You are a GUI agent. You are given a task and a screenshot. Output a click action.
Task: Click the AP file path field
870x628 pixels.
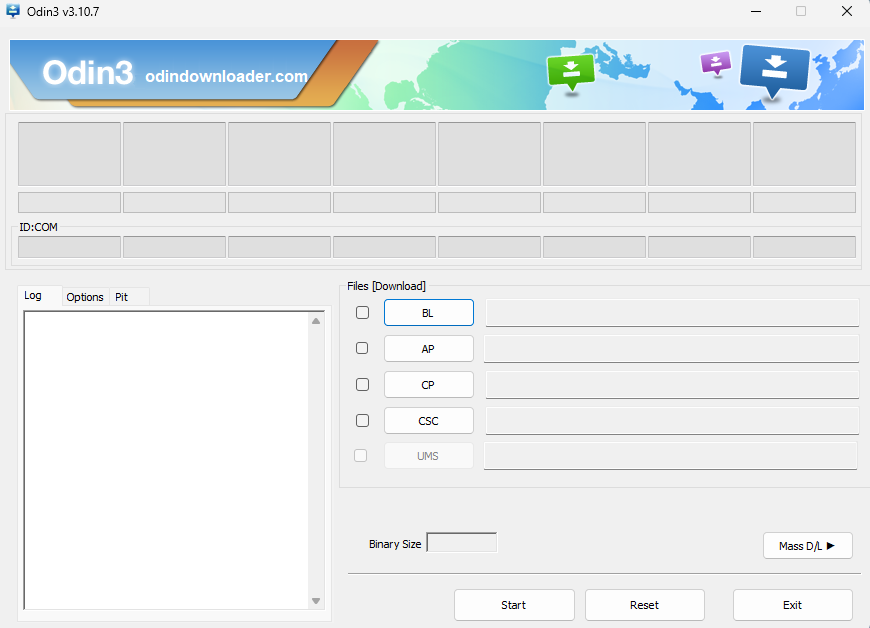[671, 349]
